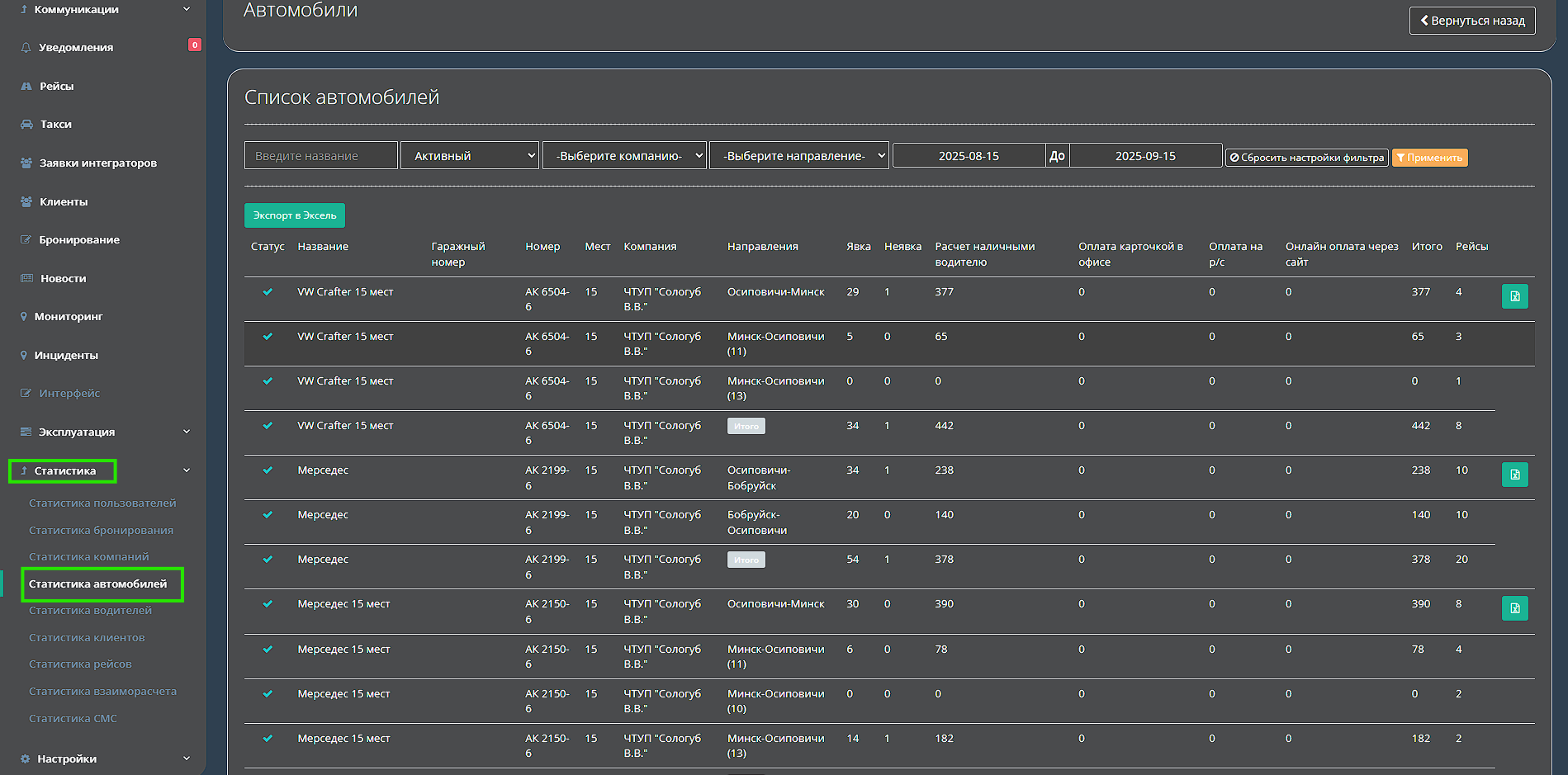Click the Экспорт в Эксель button
Screen dimensions: 1568x775
point(295,215)
